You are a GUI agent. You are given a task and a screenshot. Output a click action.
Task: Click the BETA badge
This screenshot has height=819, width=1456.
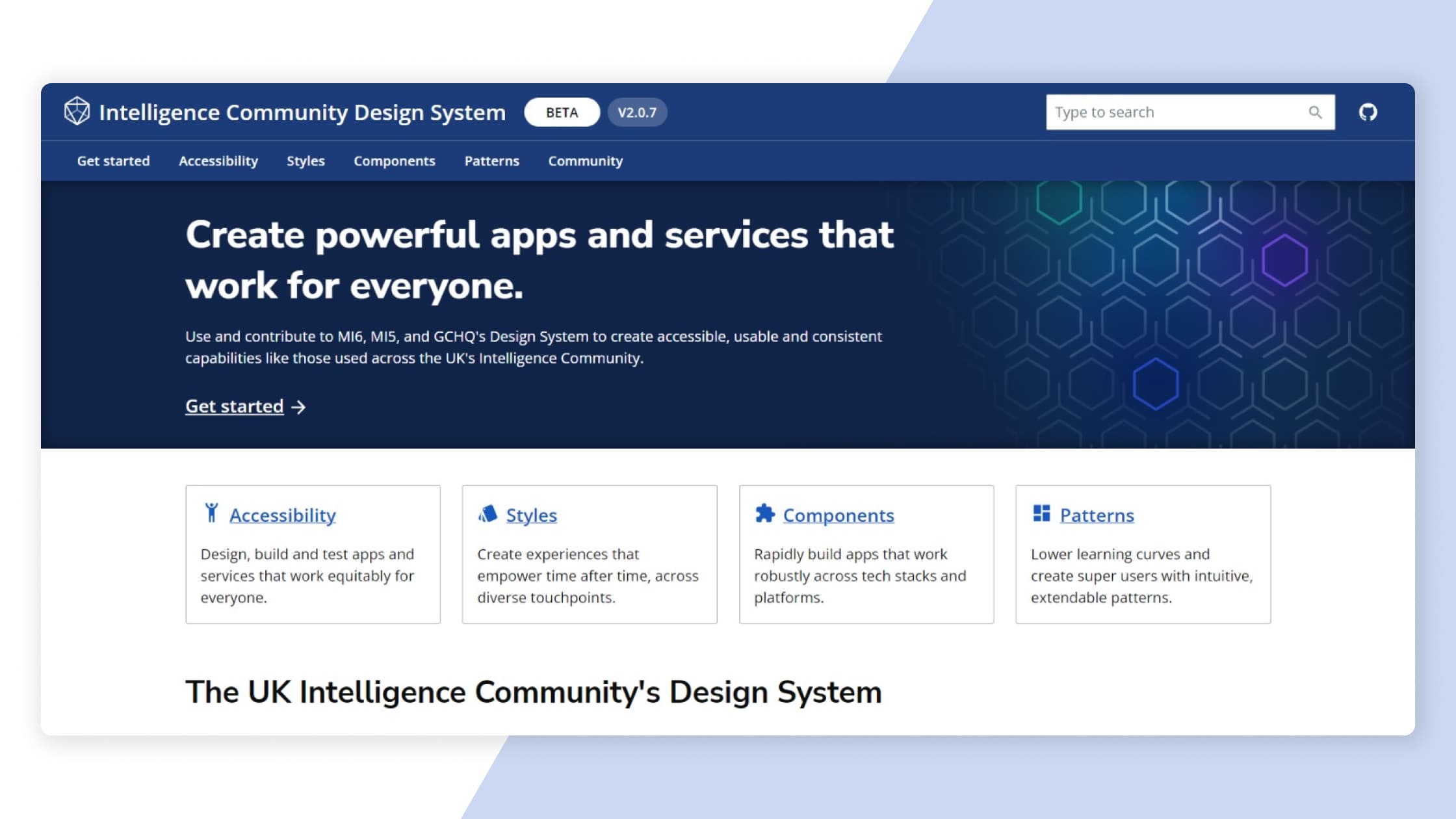(562, 112)
